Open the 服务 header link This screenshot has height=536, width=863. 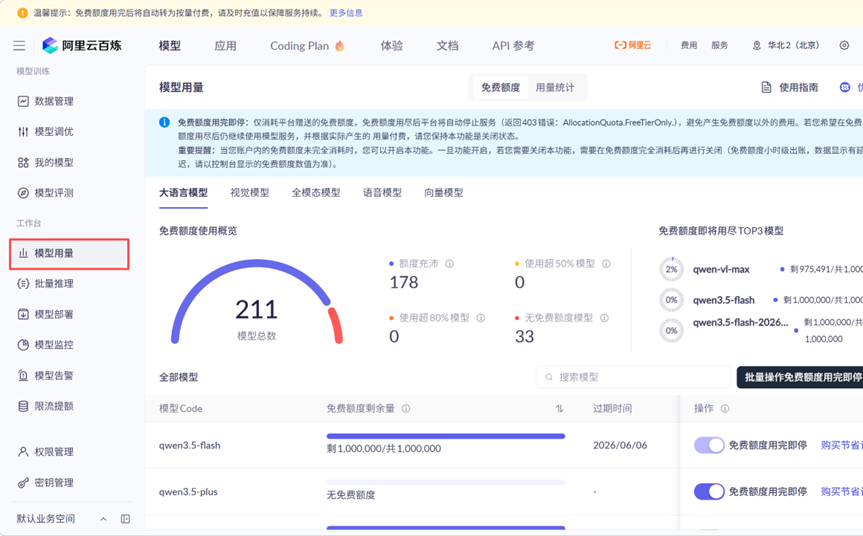point(719,46)
